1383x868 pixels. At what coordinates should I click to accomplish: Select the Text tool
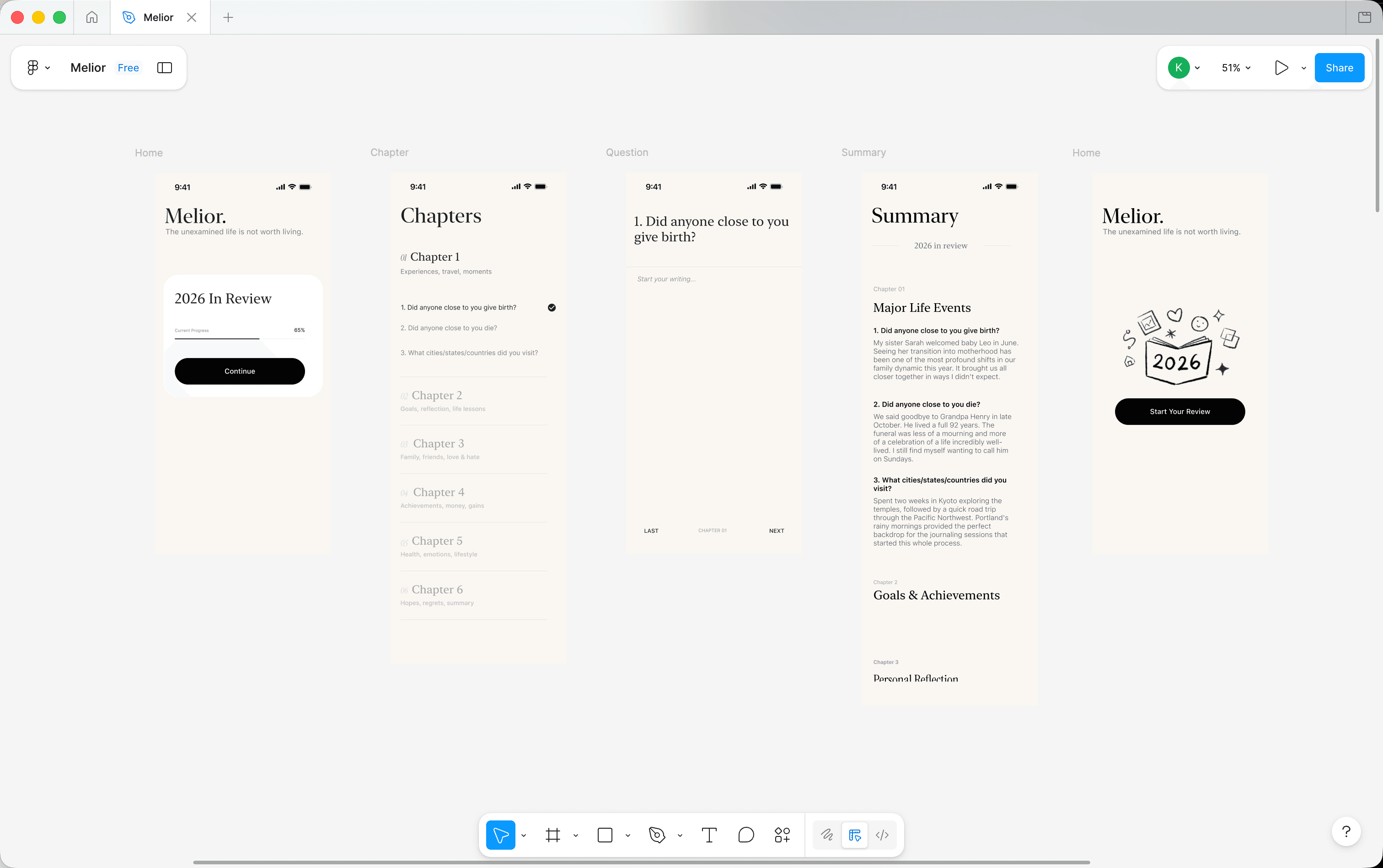(709, 835)
